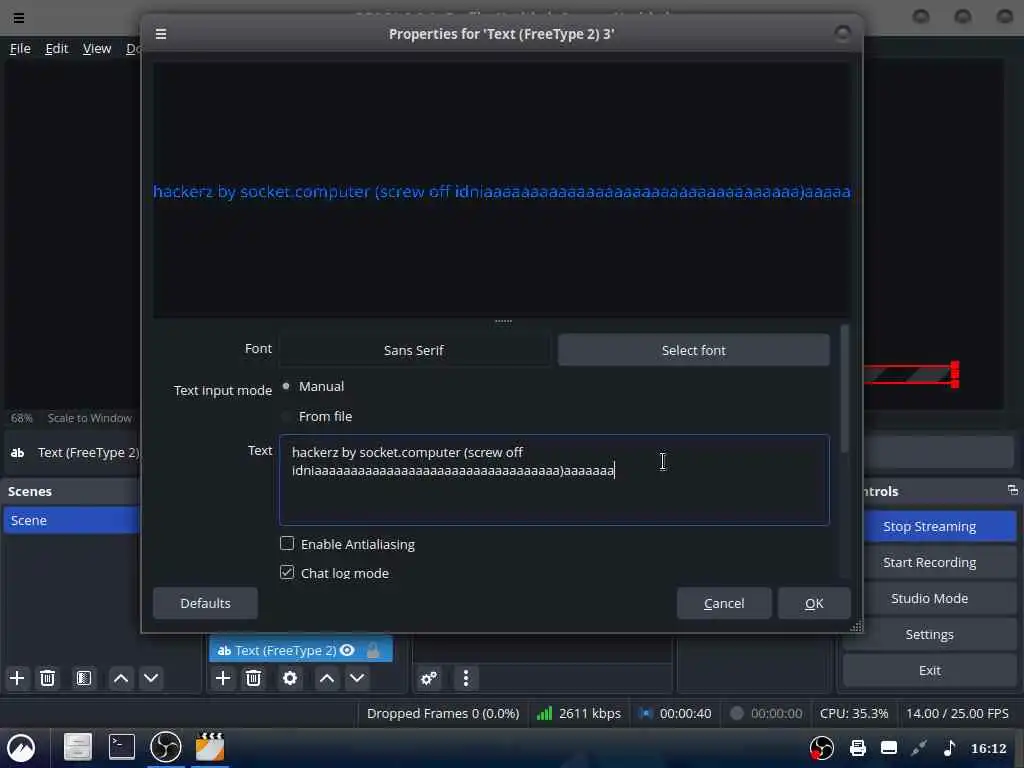Delete selected source with trash icon
The height and width of the screenshot is (768, 1024).
(x=253, y=678)
